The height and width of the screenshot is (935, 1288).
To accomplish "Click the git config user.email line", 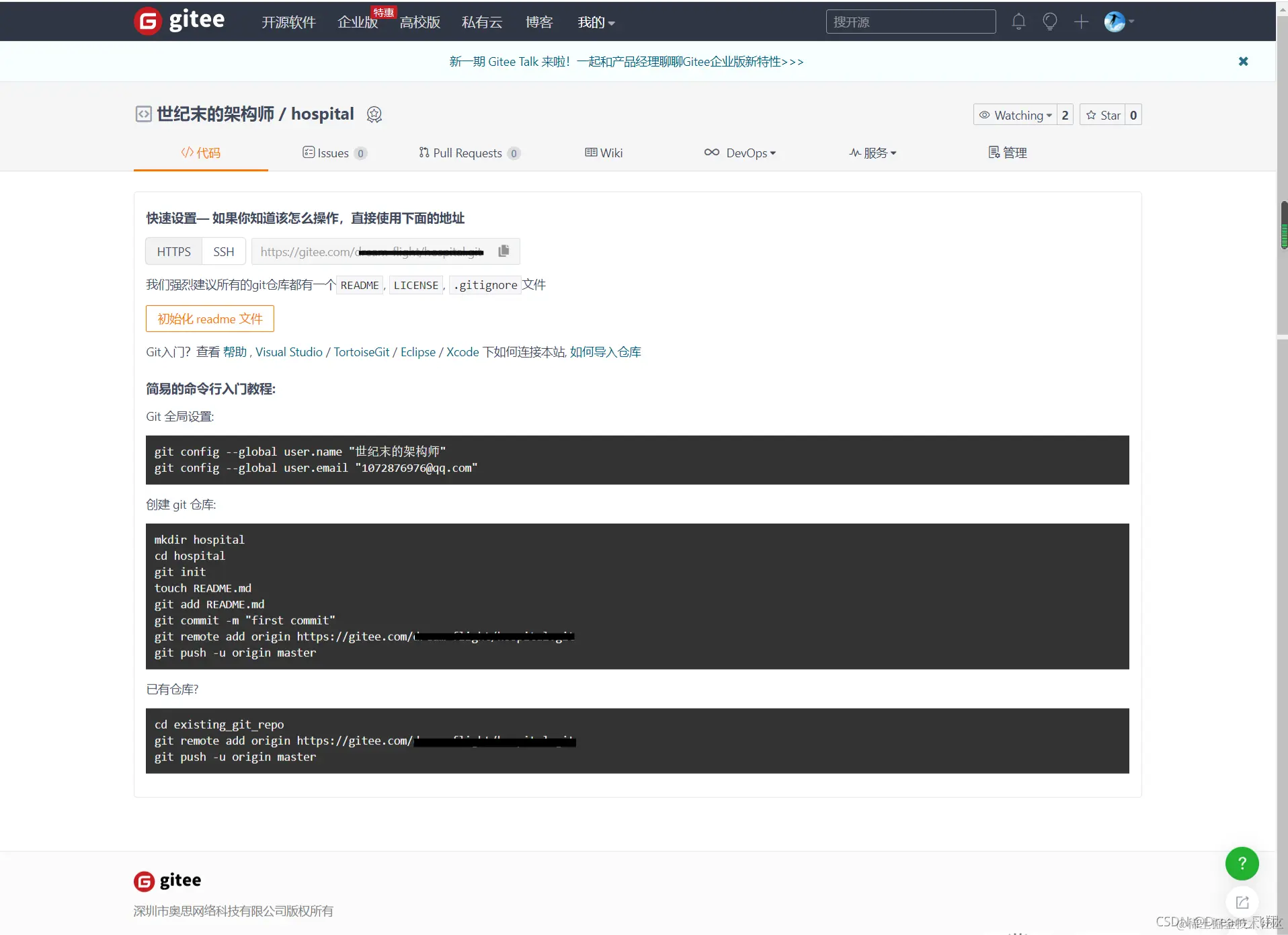I will click(316, 468).
